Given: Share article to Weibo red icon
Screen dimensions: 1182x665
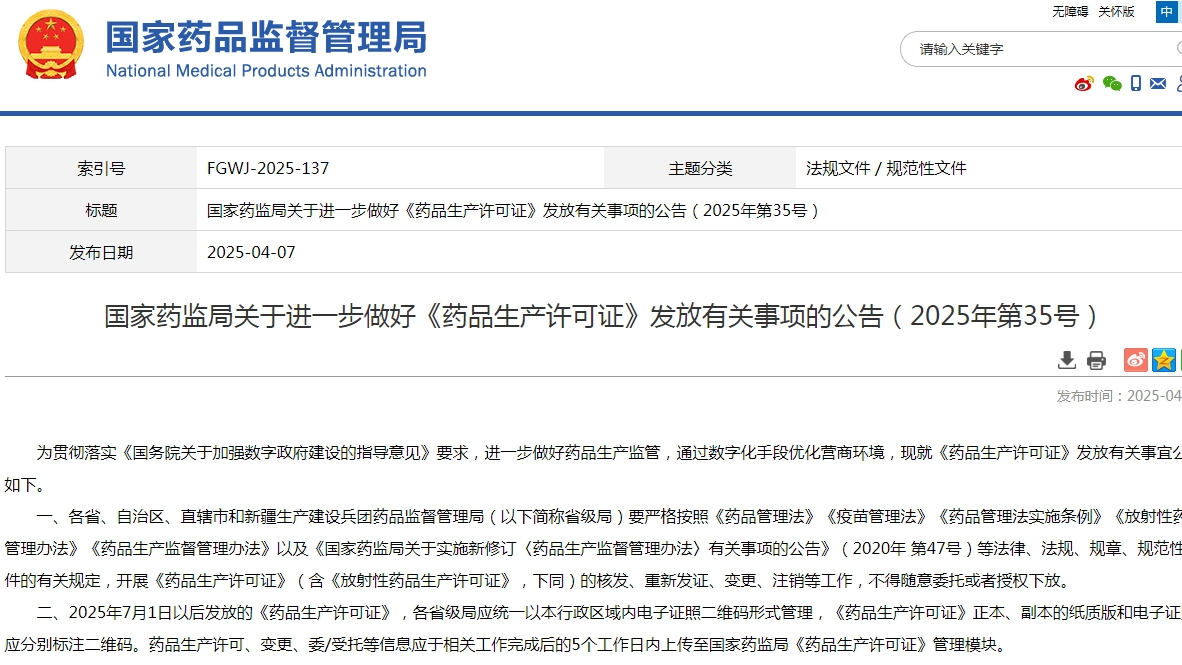Looking at the screenshot, I should point(1135,360).
